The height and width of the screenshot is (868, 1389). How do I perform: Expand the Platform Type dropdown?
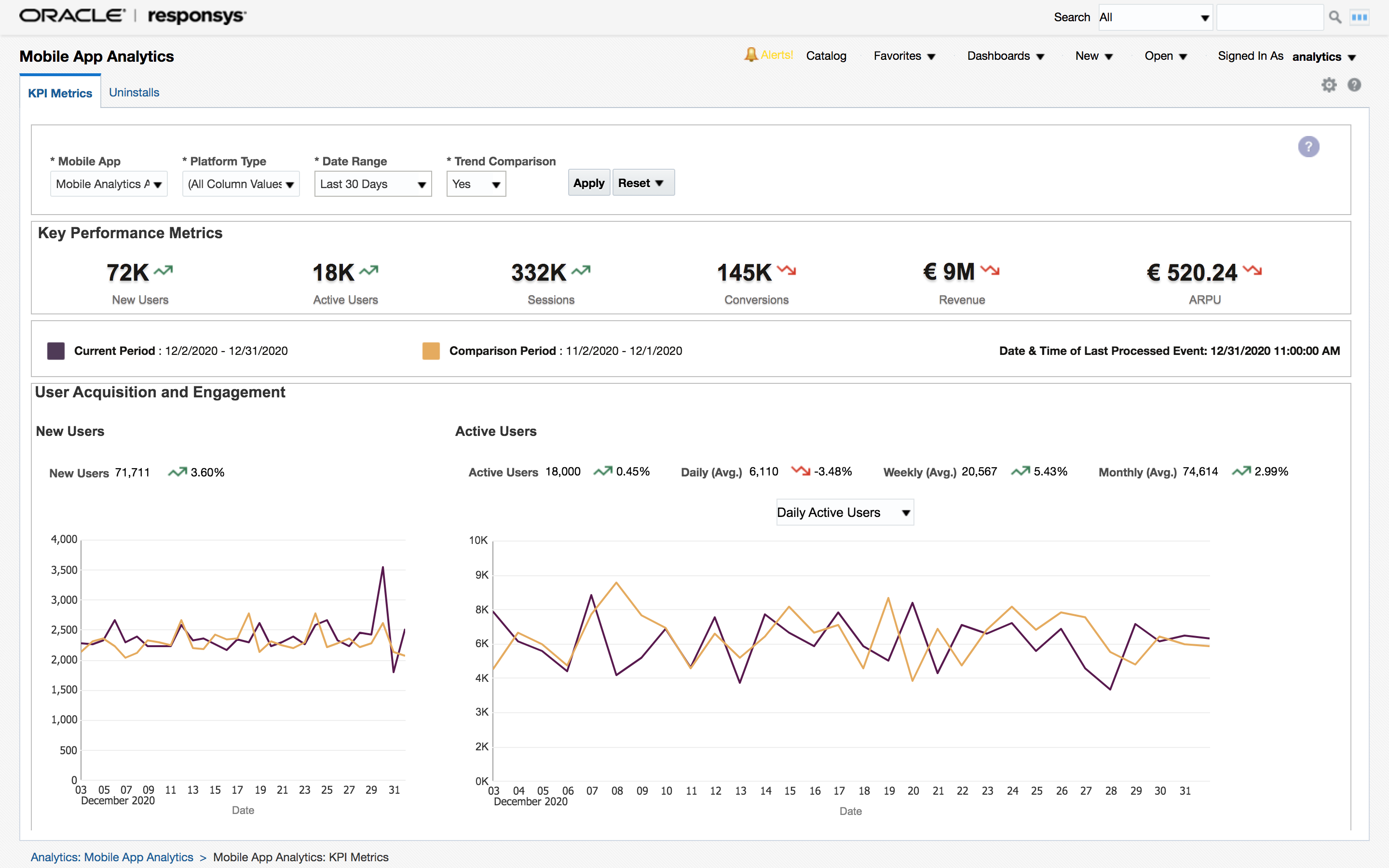pyautogui.click(x=241, y=184)
